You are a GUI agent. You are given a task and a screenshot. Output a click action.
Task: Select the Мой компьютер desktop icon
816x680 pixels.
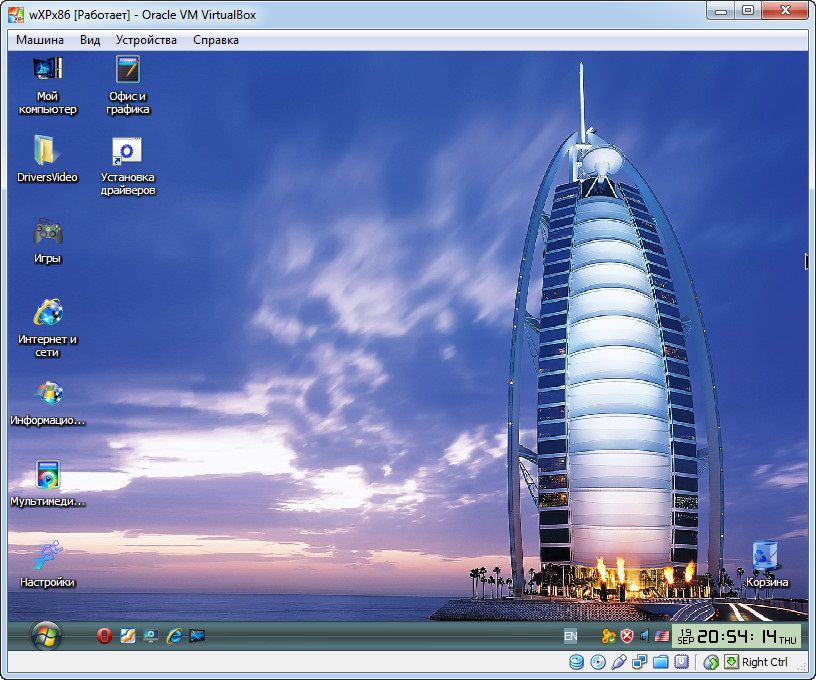(x=47, y=70)
